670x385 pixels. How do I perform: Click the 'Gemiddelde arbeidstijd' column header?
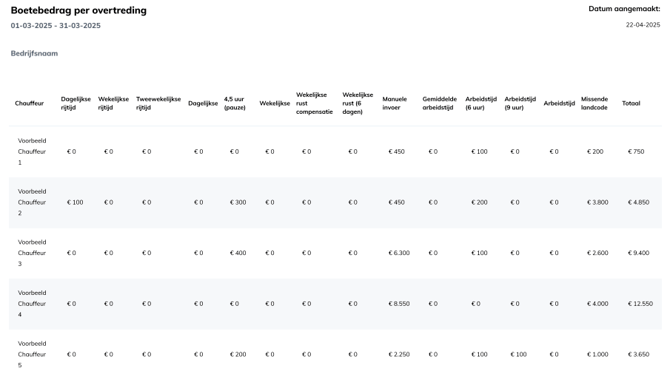click(x=440, y=103)
